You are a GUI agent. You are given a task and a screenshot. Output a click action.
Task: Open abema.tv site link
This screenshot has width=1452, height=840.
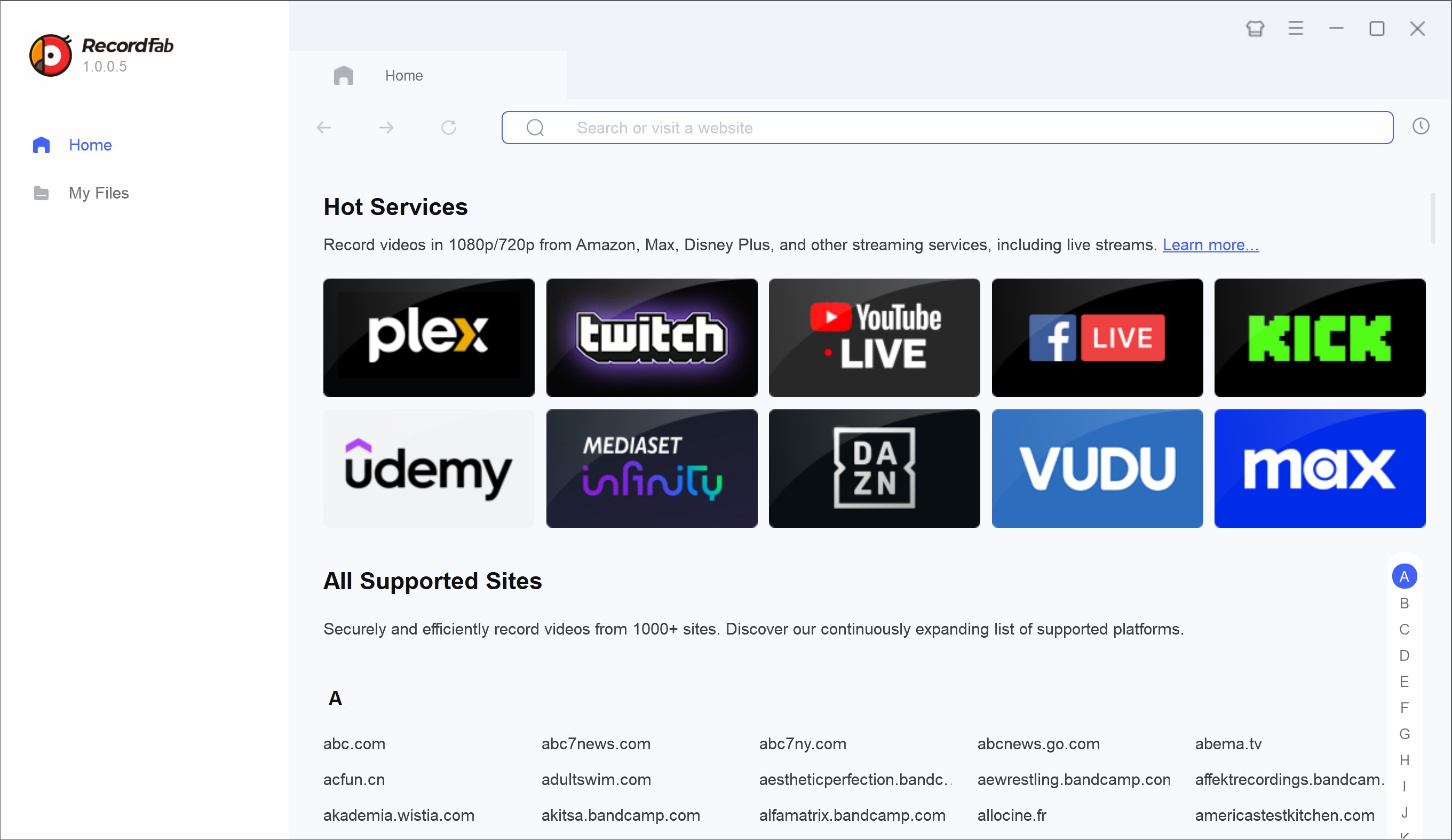1228,744
